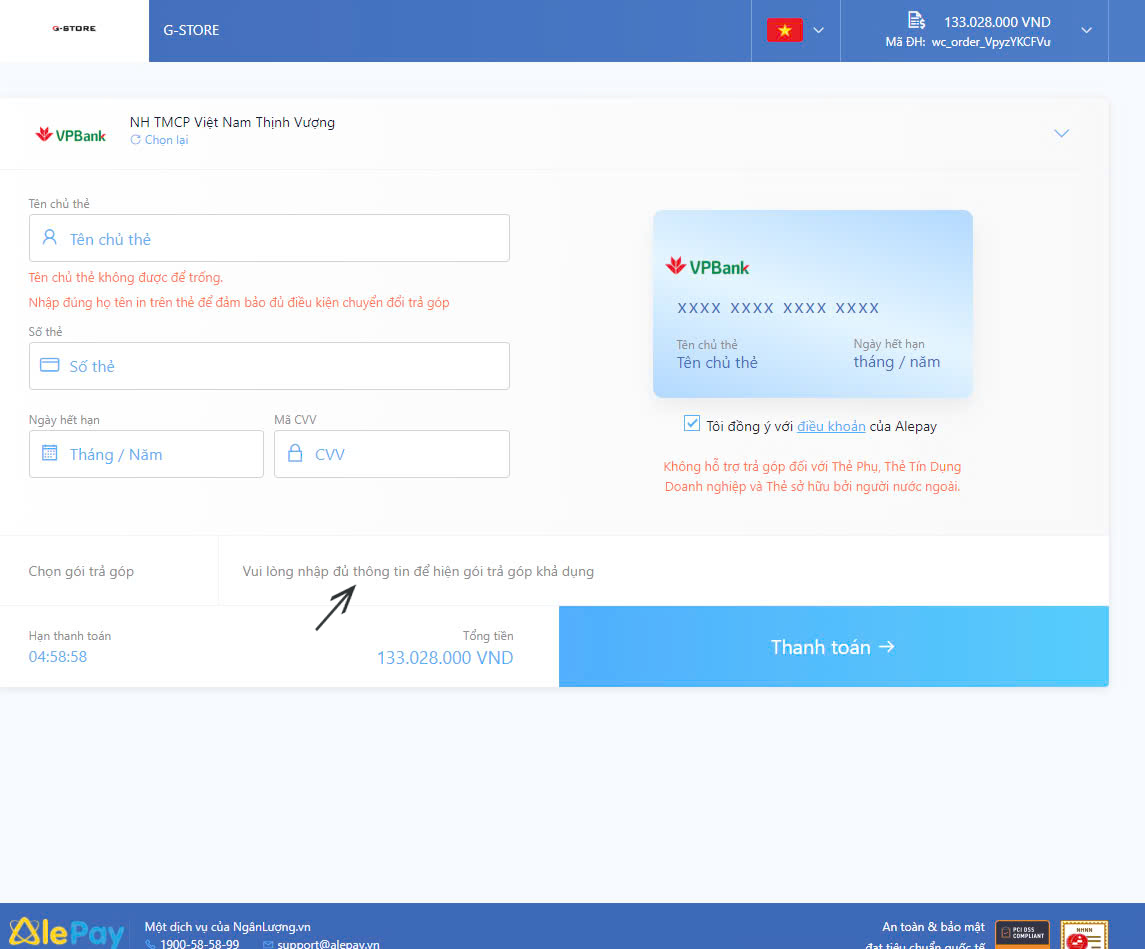Click the padlock icon in CVV field
The image size is (1145, 949).
point(295,453)
